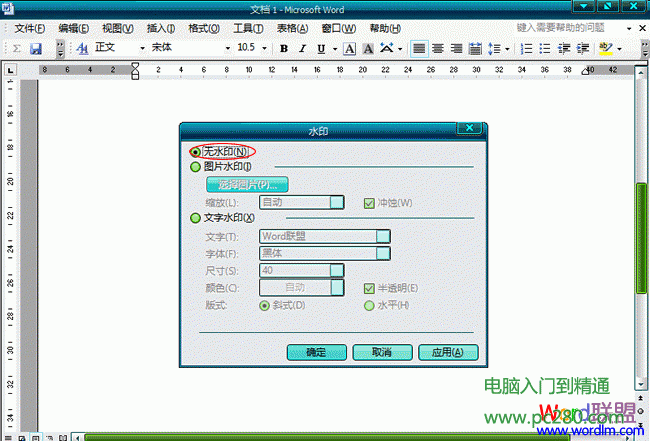This screenshot has width=650, height=441.
Task: Open the Styles and Formatting icon
Action: (x=82, y=48)
